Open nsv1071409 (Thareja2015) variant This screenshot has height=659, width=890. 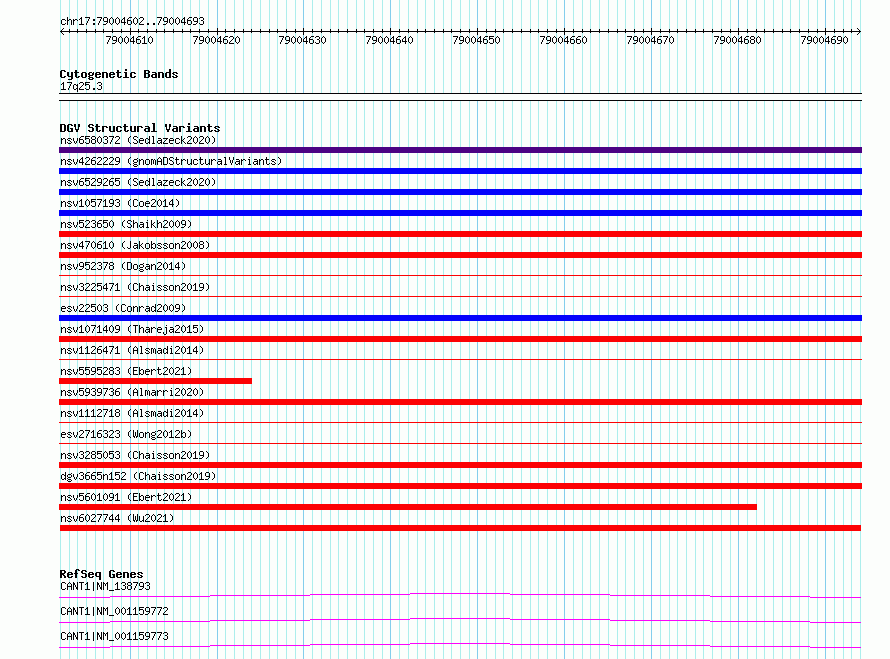point(132,329)
